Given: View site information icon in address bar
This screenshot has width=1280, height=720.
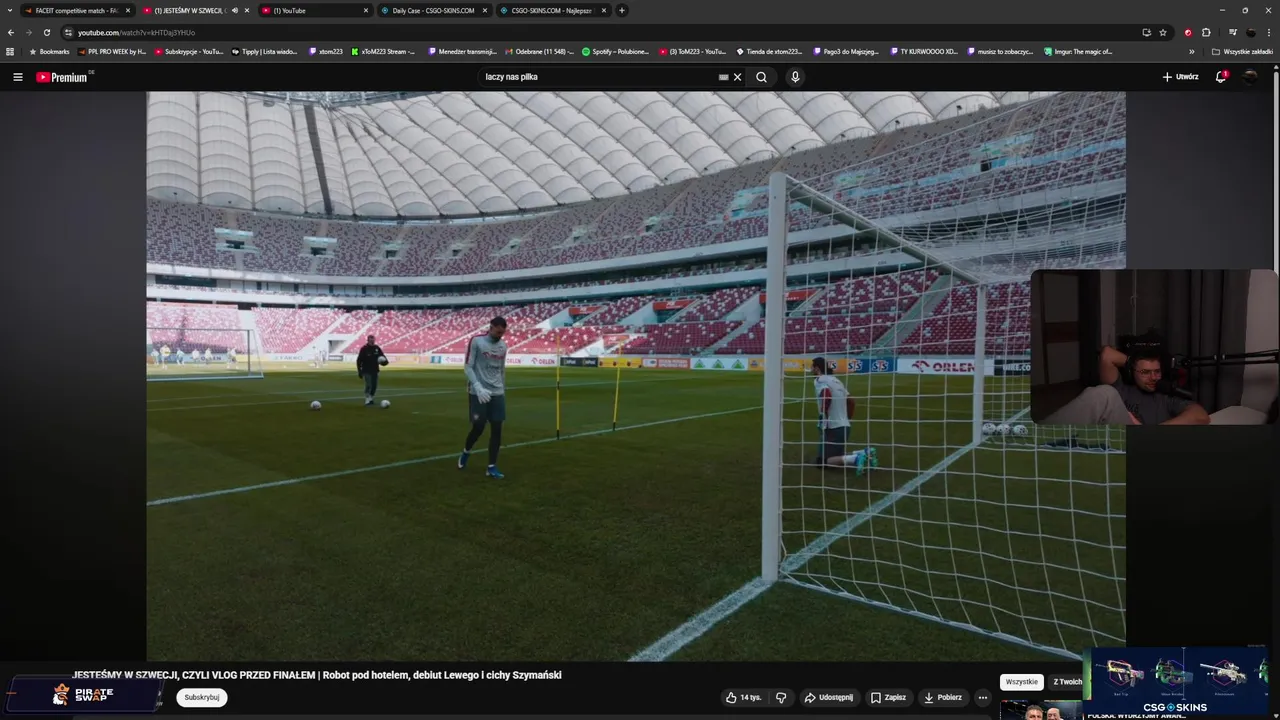Looking at the screenshot, I should click(68, 32).
